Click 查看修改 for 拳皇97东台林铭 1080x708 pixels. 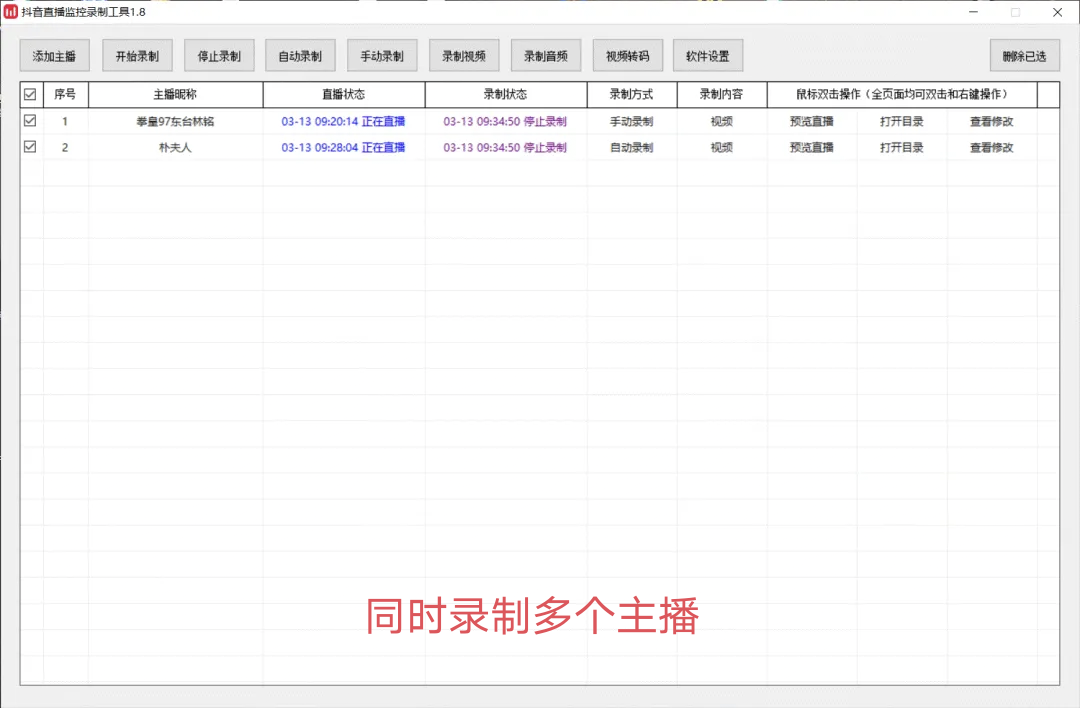pyautogui.click(x=992, y=121)
